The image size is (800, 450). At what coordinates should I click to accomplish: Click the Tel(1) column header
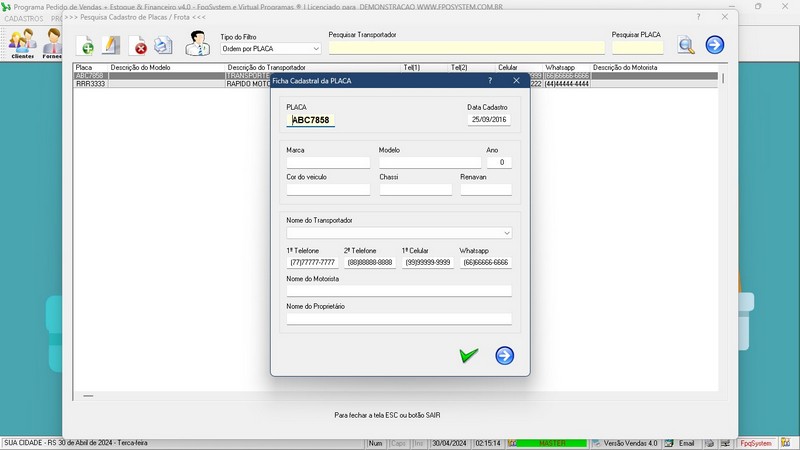coord(426,67)
